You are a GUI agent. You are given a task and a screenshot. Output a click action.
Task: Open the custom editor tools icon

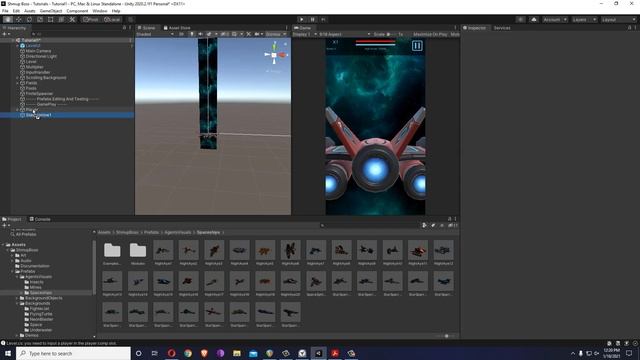coord(72,19)
